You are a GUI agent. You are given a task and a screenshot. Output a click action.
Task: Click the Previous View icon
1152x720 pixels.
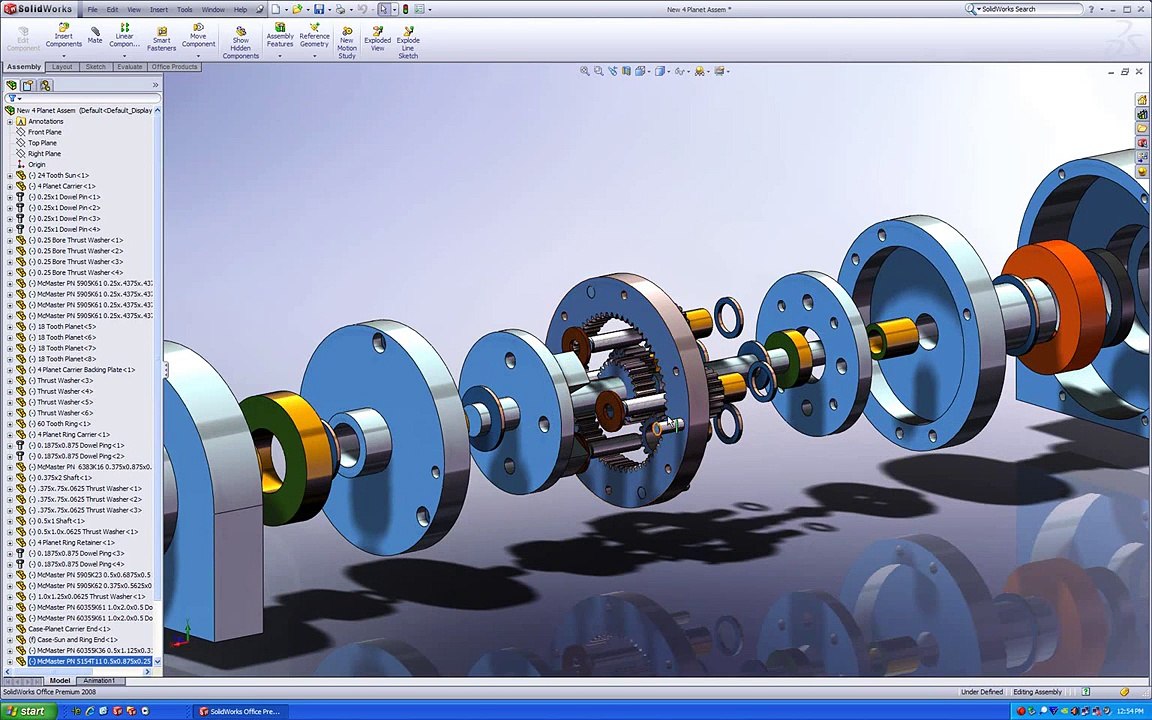(613, 71)
